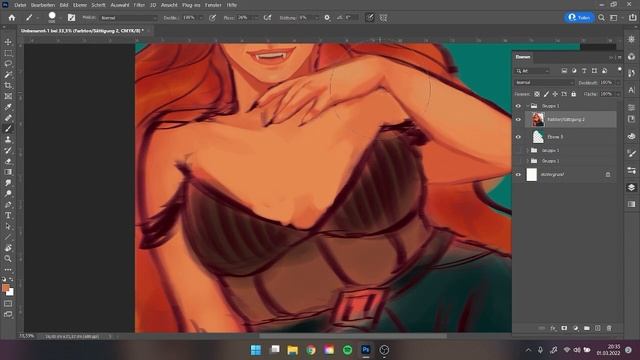The height and width of the screenshot is (360, 640).
Task: Toggle layer filter on/off switch
Action: coord(619,70)
